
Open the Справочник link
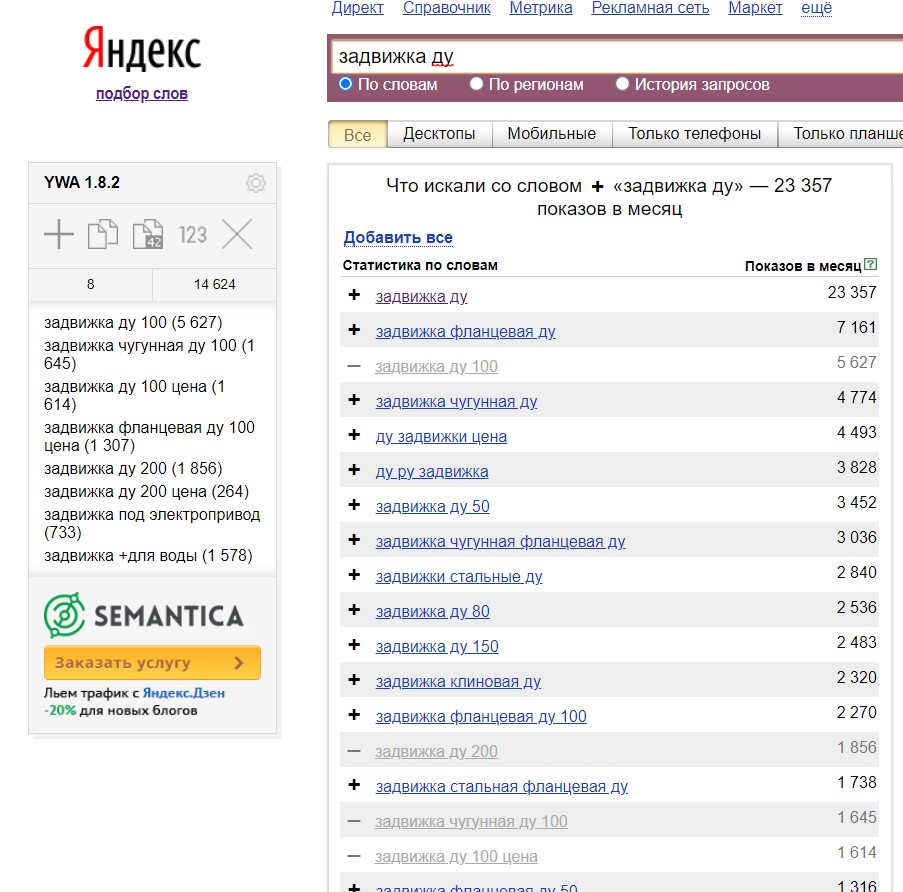[x=447, y=7]
